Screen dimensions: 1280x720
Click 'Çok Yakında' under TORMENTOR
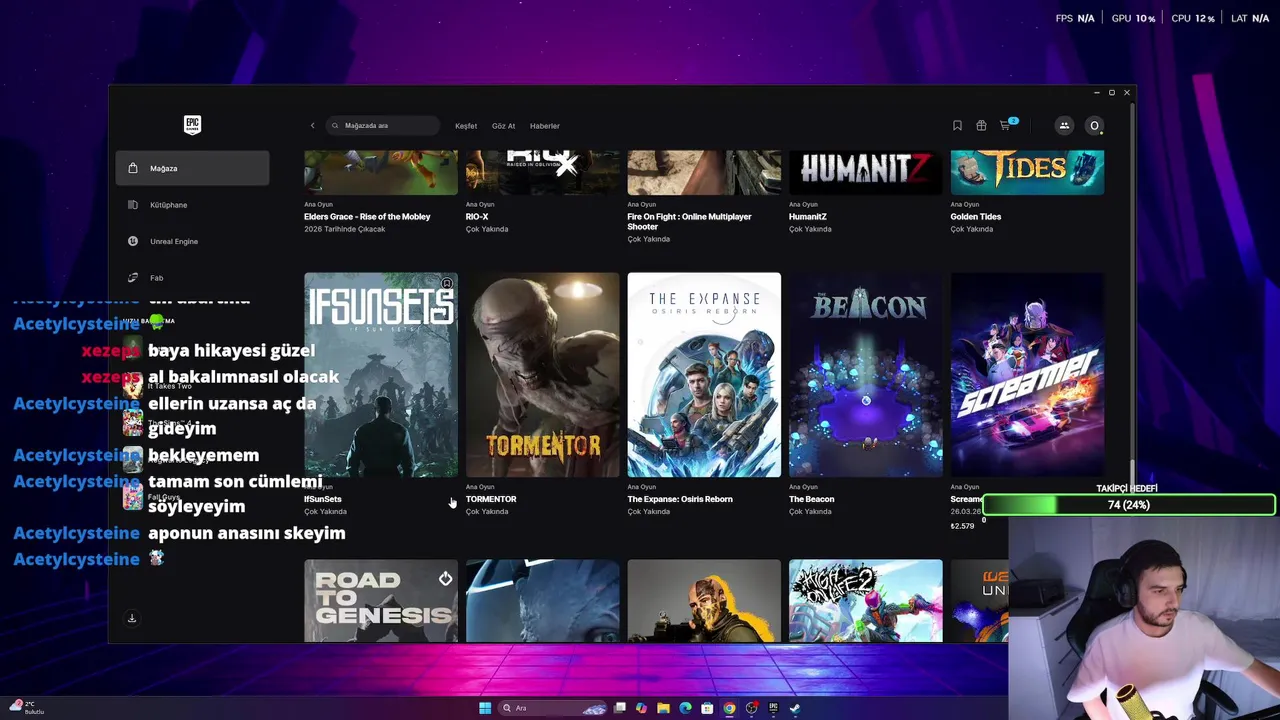487,512
